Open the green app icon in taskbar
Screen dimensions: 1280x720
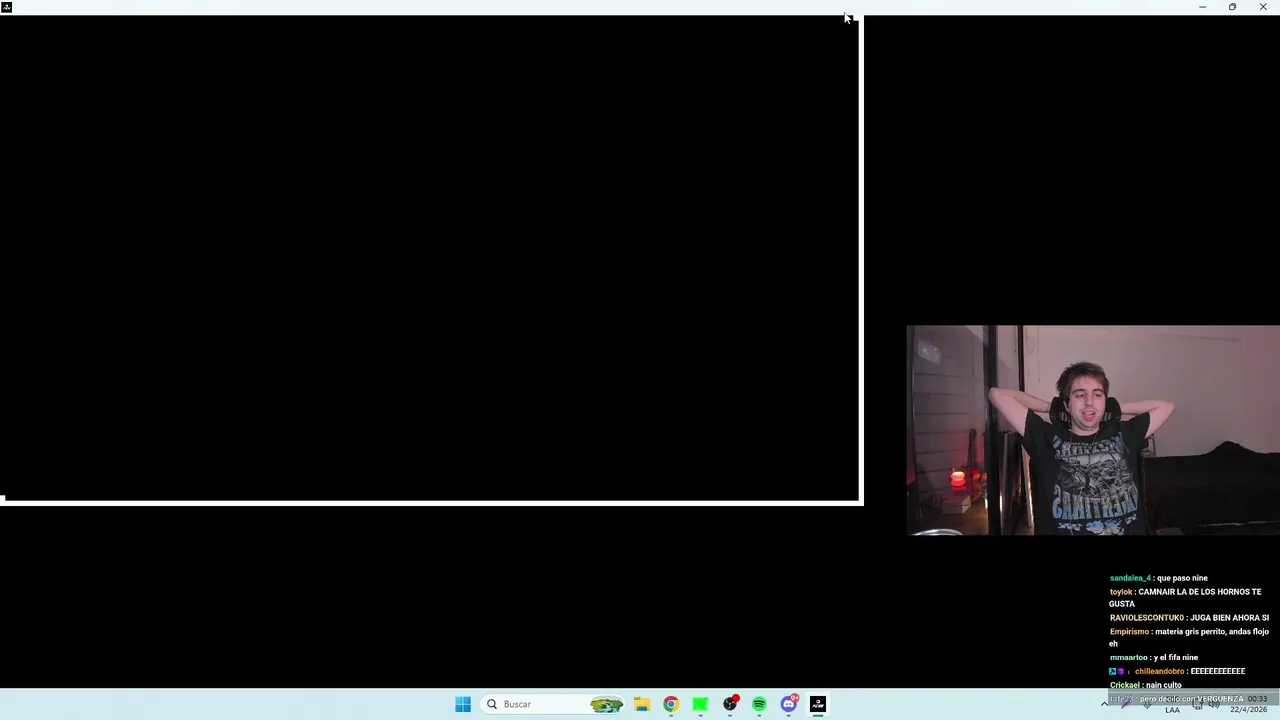[700, 704]
